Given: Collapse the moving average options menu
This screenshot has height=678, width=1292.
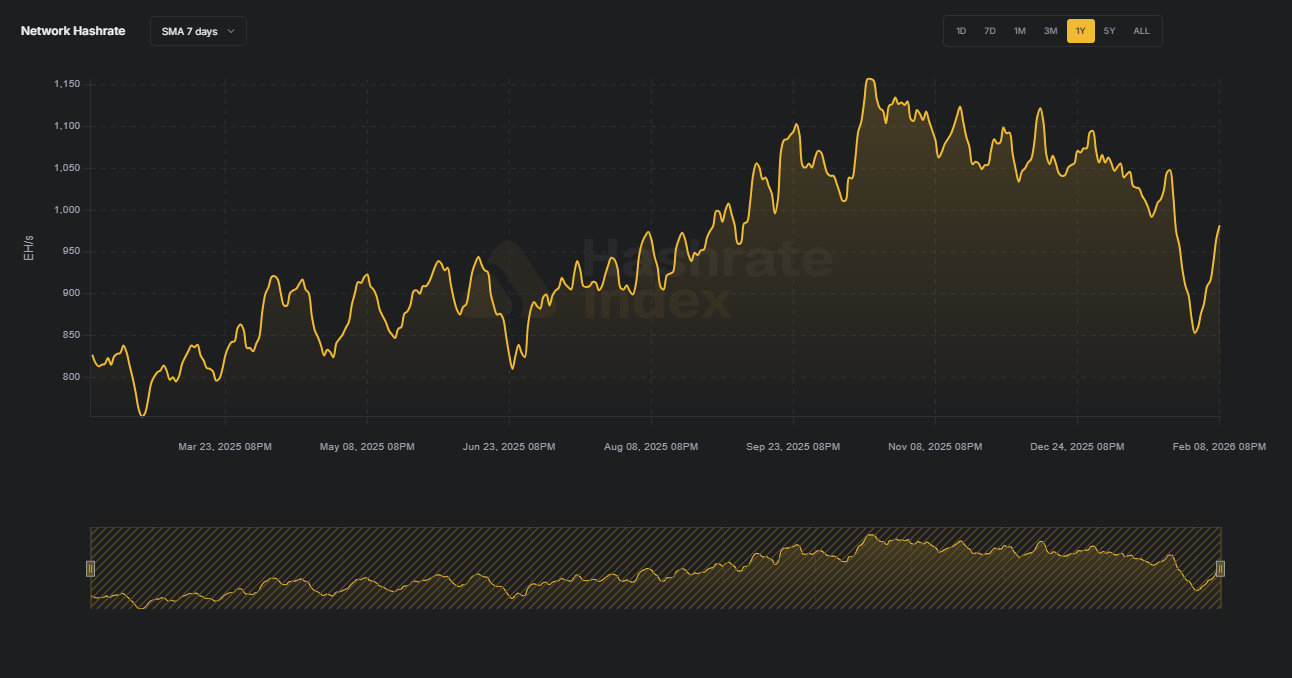Looking at the screenshot, I should [197, 31].
